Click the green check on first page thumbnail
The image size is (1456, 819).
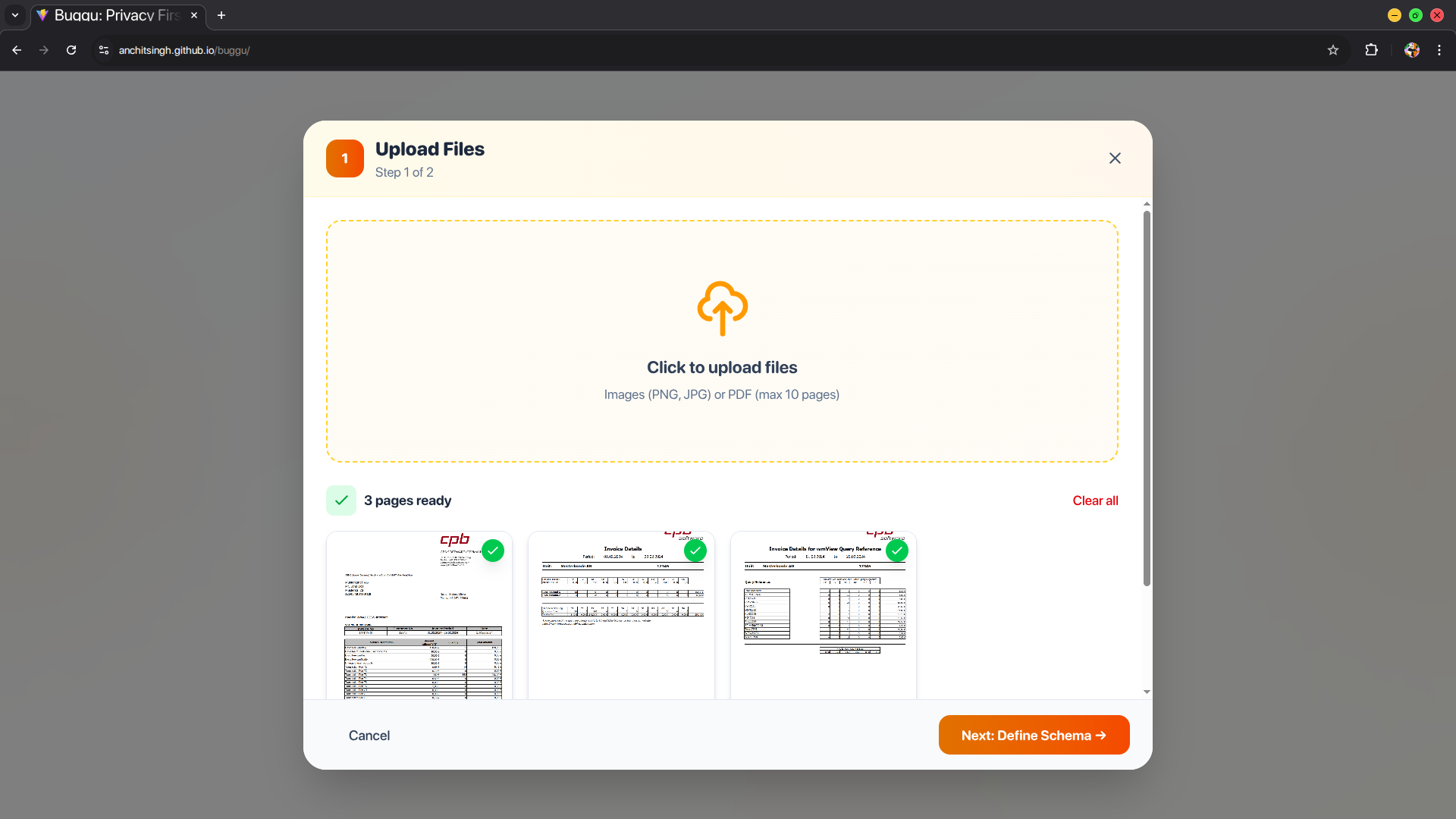(493, 551)
